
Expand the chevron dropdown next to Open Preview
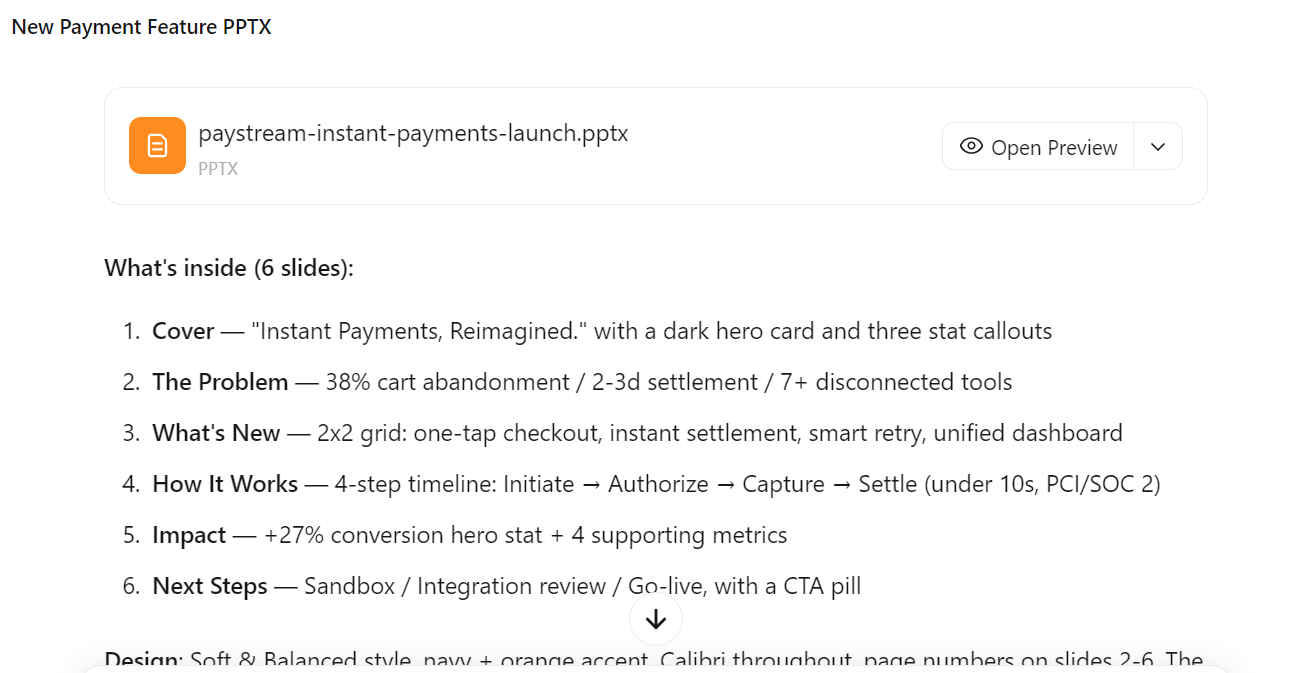1158,147
